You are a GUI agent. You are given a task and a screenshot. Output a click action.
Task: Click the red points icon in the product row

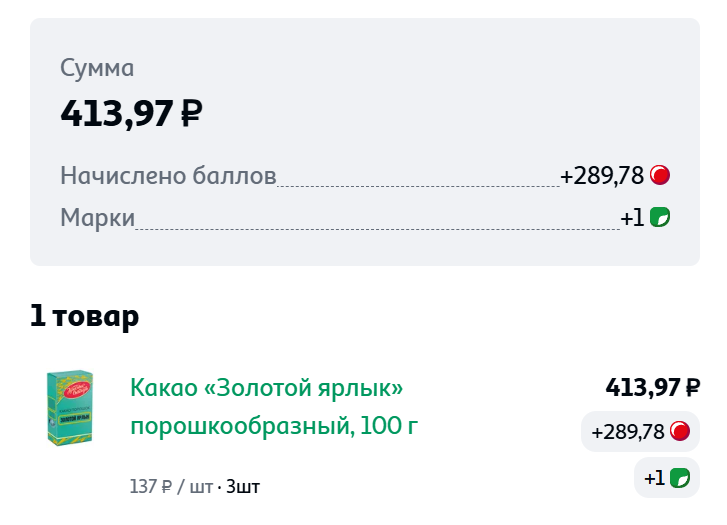pos(680,432)
